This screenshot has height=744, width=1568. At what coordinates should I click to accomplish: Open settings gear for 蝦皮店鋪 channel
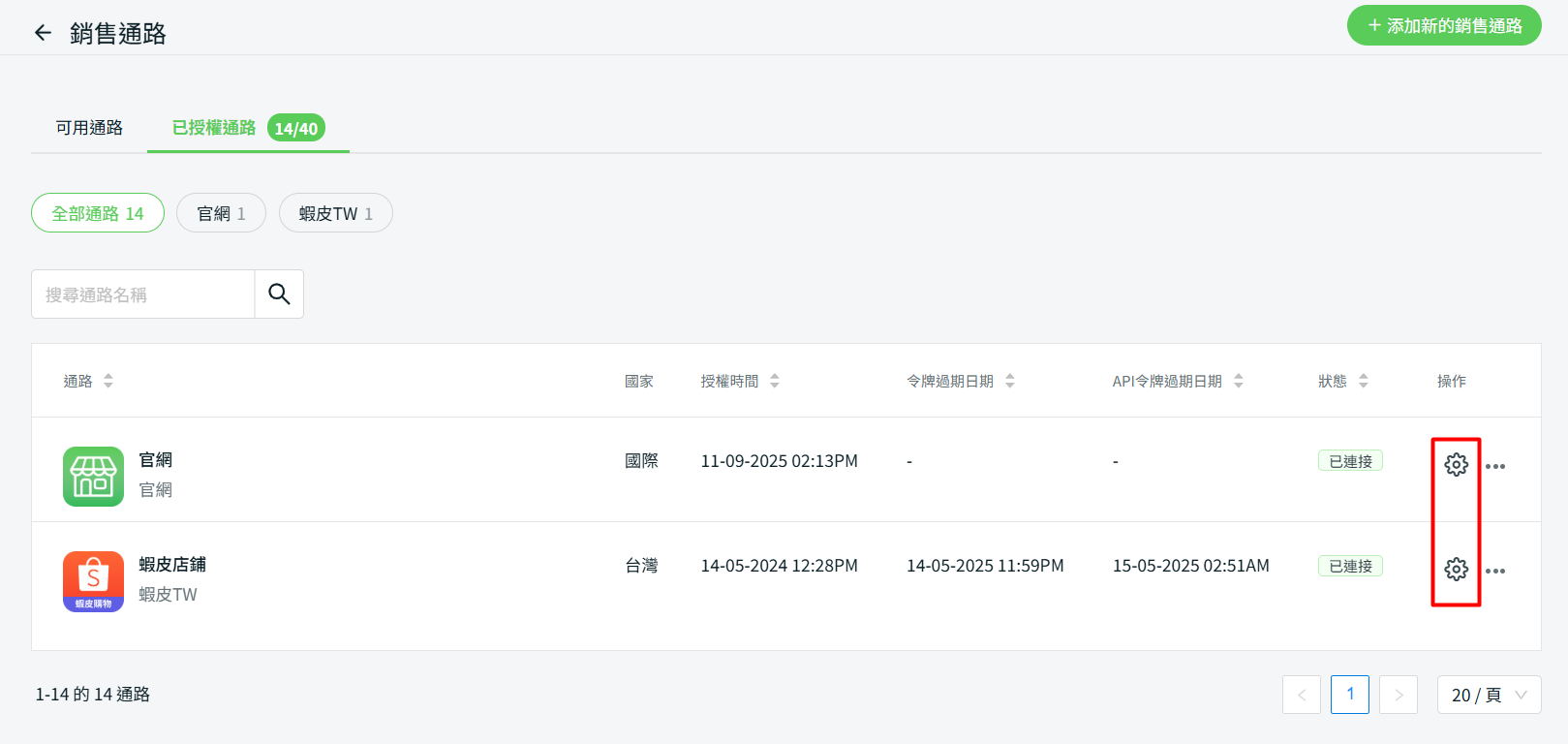click(x=1456, y=570)
